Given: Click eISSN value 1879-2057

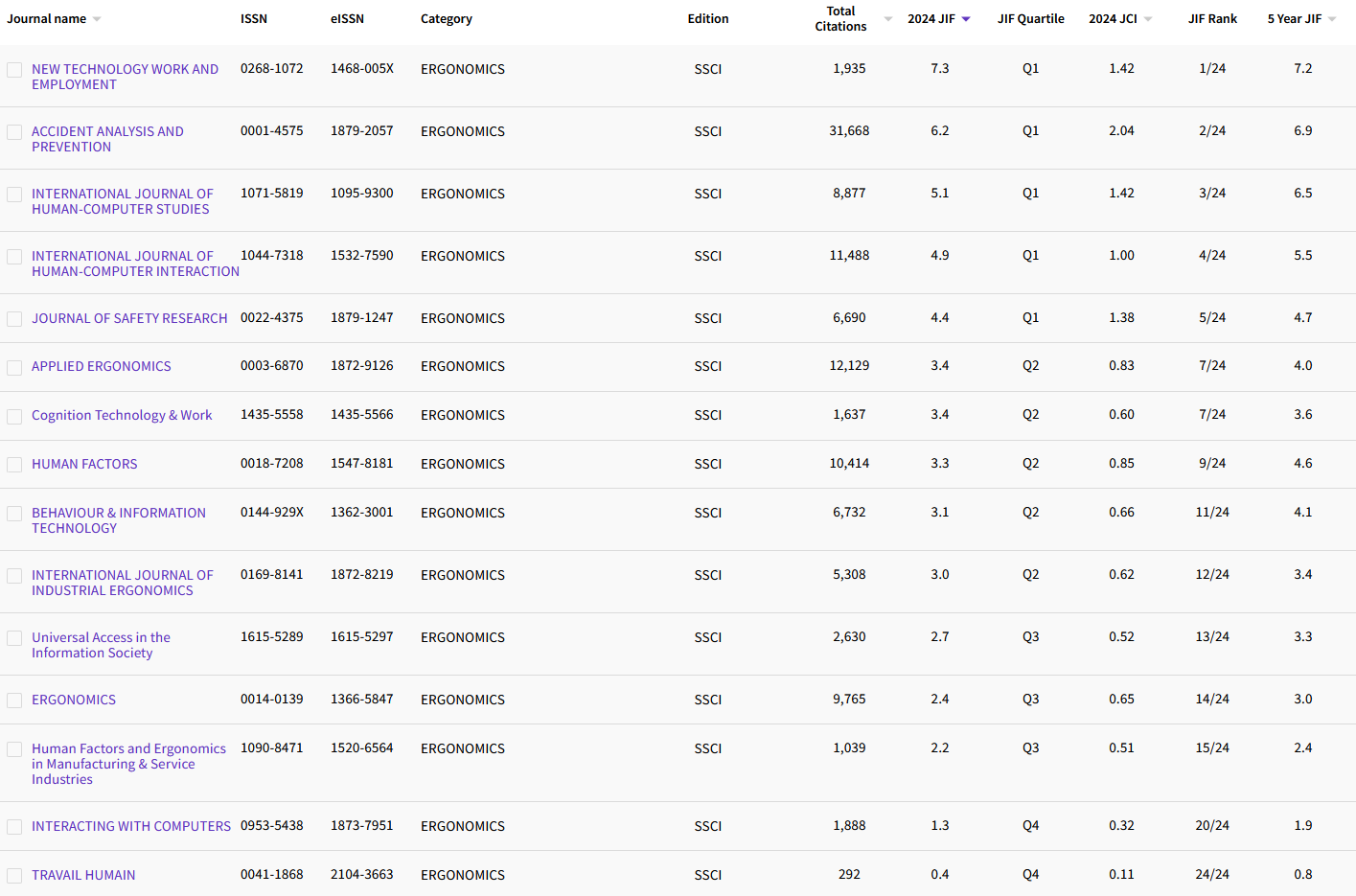Looking at the screenshot, I should point(362,130).
